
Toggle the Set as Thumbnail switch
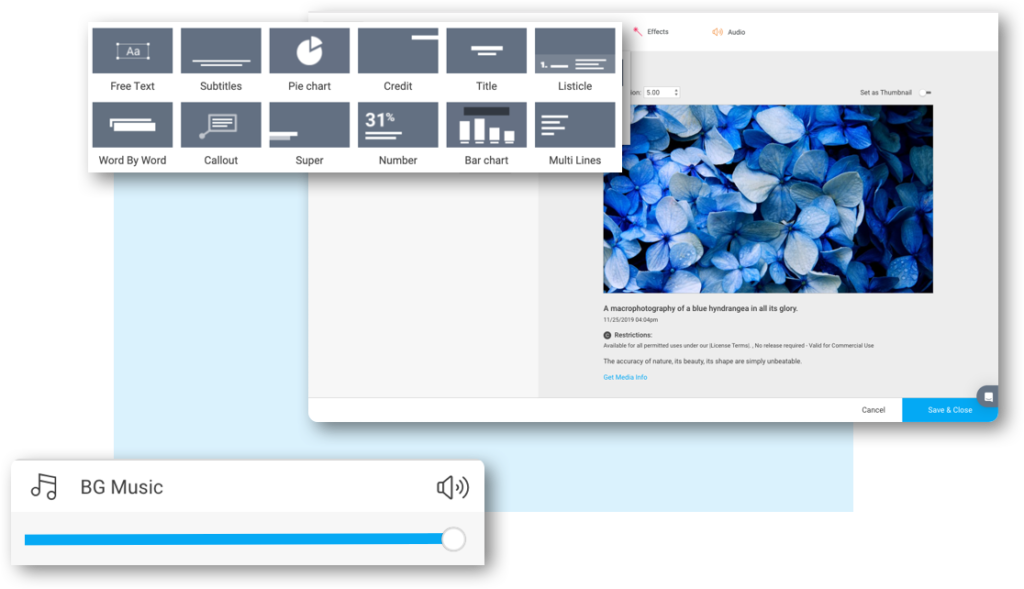pos(926,93)
